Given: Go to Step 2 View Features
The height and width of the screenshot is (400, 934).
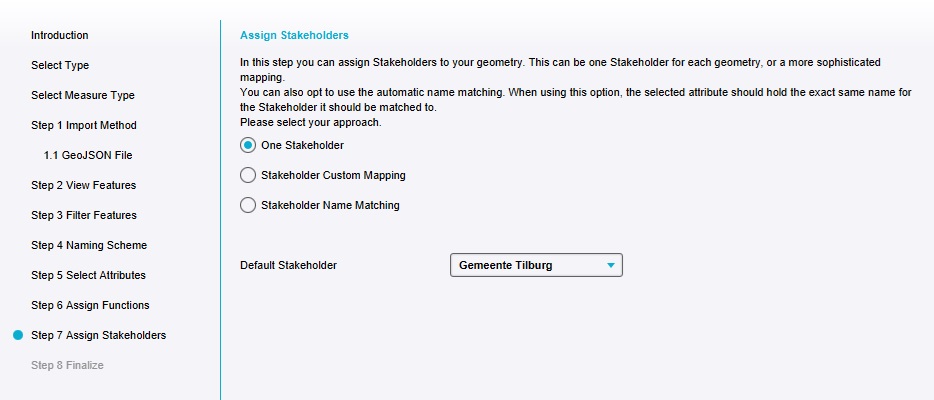Looking at the screenshot, I should pyautogui.click(x=83, y=185).
